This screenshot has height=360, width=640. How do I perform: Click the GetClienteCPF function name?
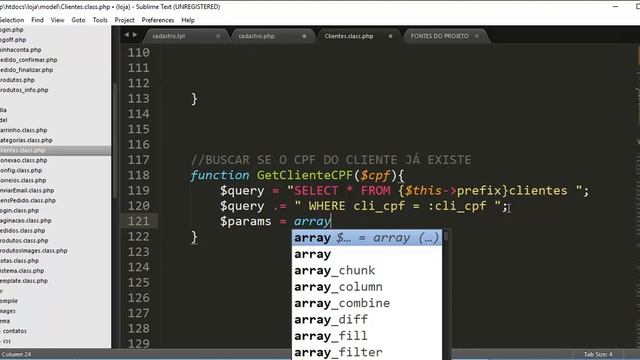coord(304,175)
